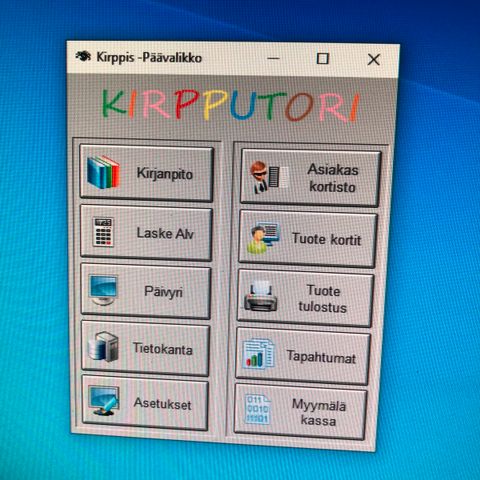Click the sunglasses man Asiakas kortisto icon

pos(268,177)
